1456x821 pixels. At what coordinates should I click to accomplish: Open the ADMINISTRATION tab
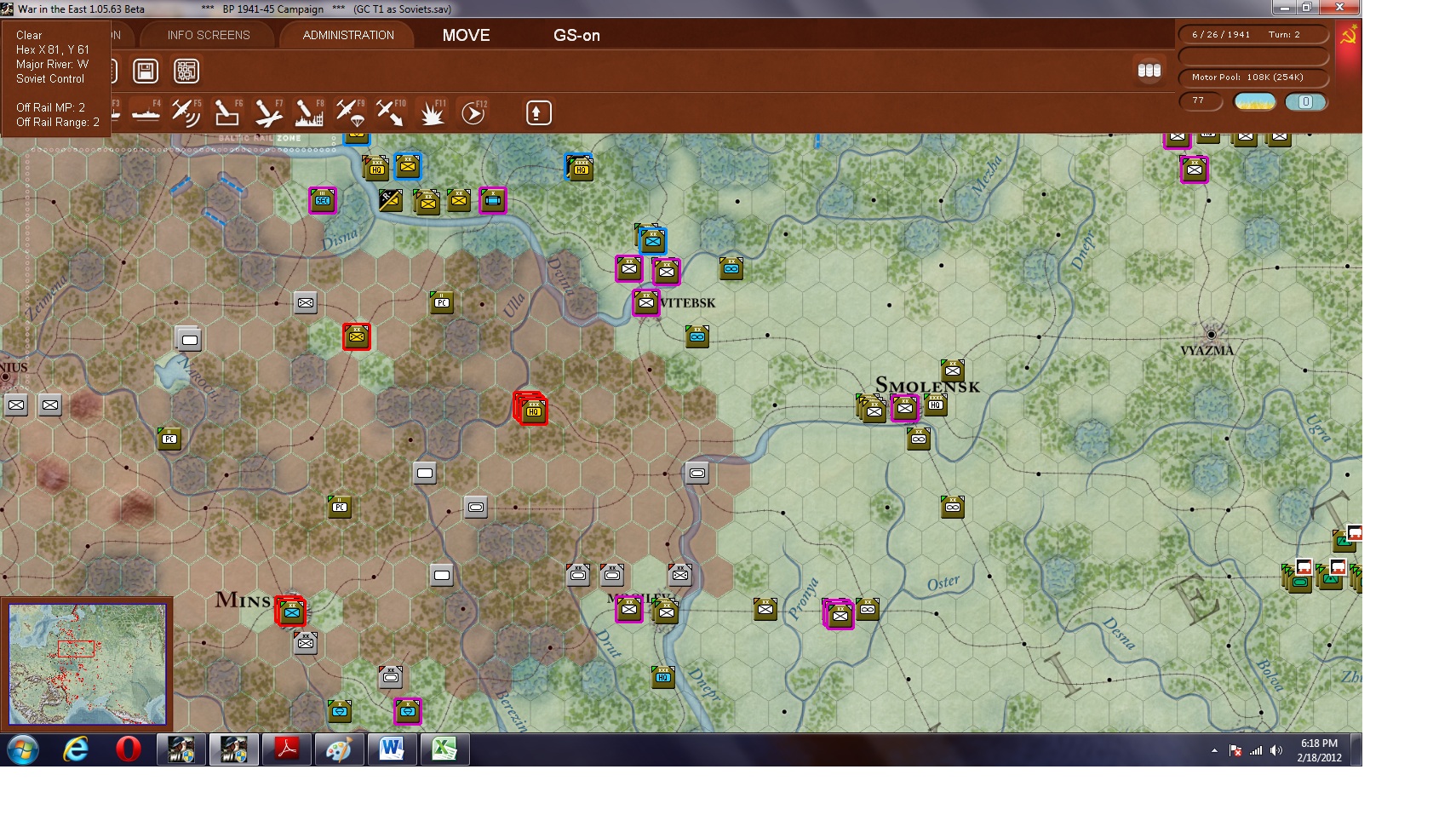click(348, 35)
